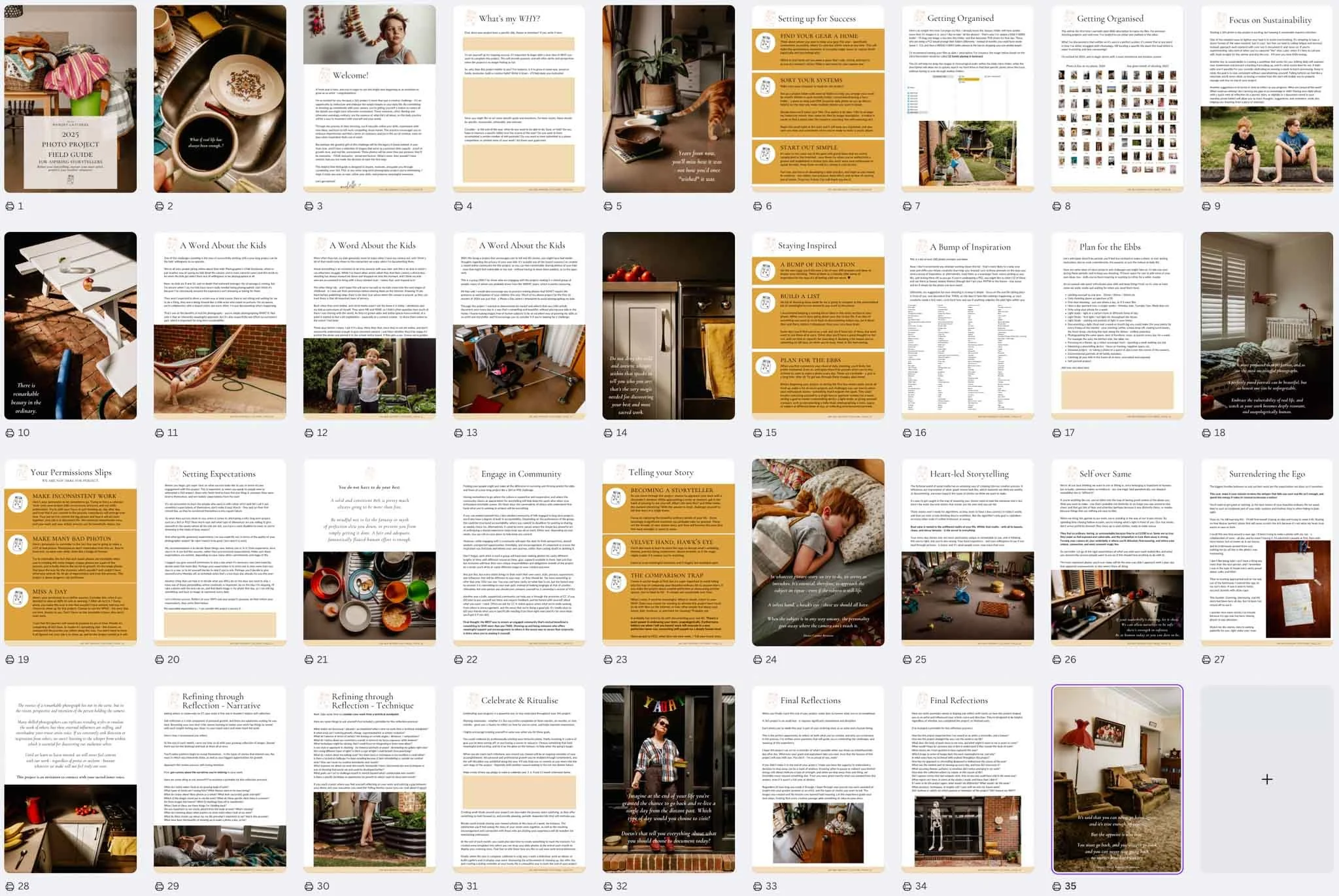Click the print icon under page 27
Screen dimensions: 1339x896
pyautogui.click(x=1207, y=660)
